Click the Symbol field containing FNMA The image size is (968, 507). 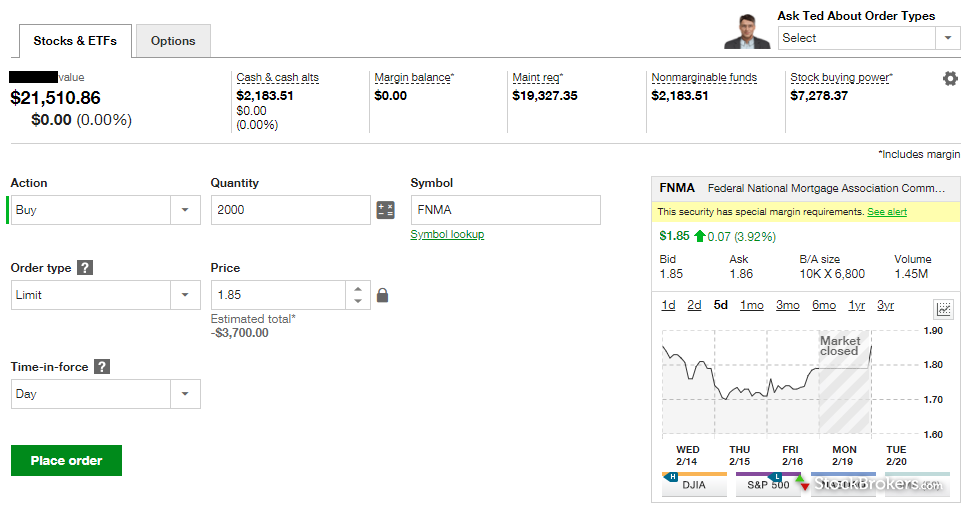506,210
